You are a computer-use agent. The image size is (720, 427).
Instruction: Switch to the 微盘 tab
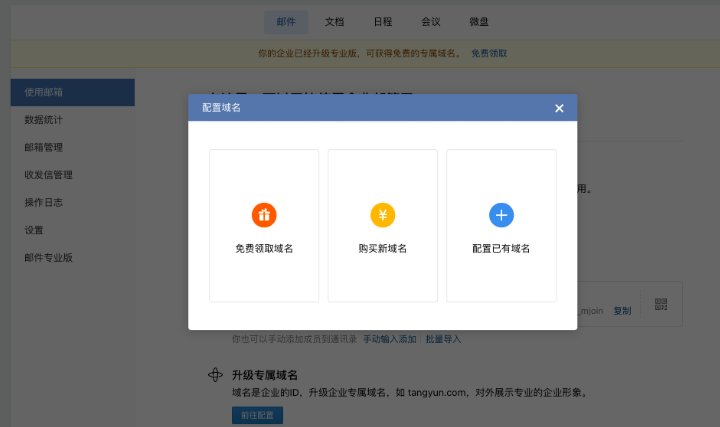pyautogui.click(x=480, y=21)
